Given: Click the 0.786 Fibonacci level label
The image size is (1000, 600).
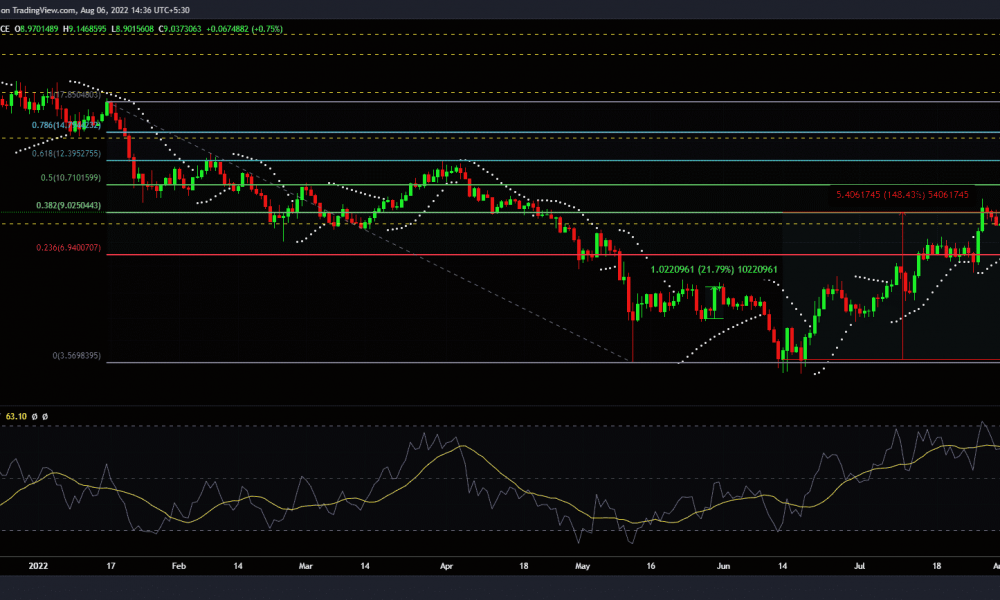Looking at the screenshot, I should click(x=66, y=125).
